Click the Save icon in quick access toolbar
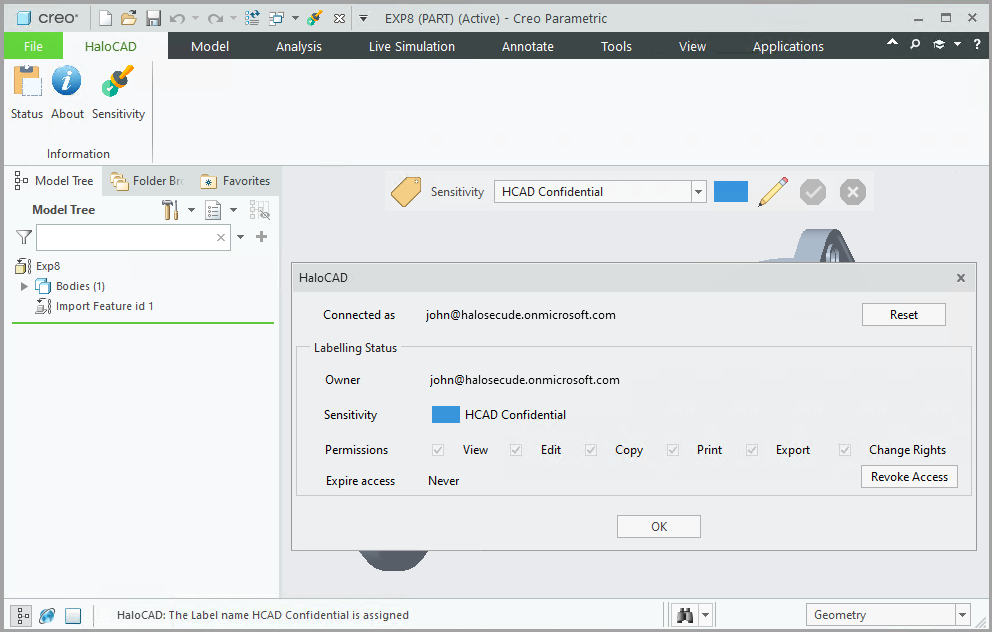The image size is (992, 632). [x=152, y=17]
